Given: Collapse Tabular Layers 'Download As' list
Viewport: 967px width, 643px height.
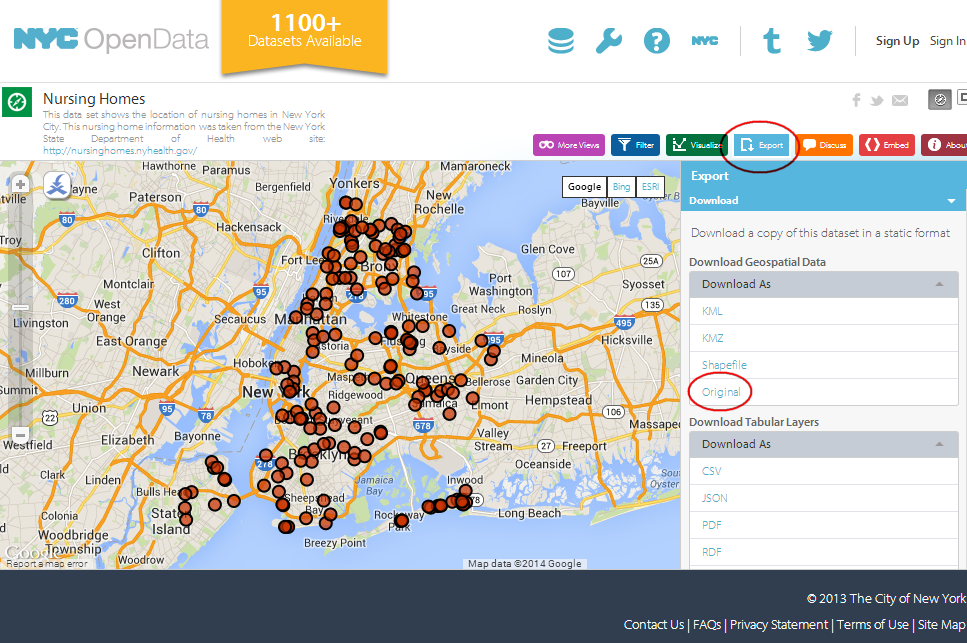Looking at the screenshot, I should tap(939, 444).
